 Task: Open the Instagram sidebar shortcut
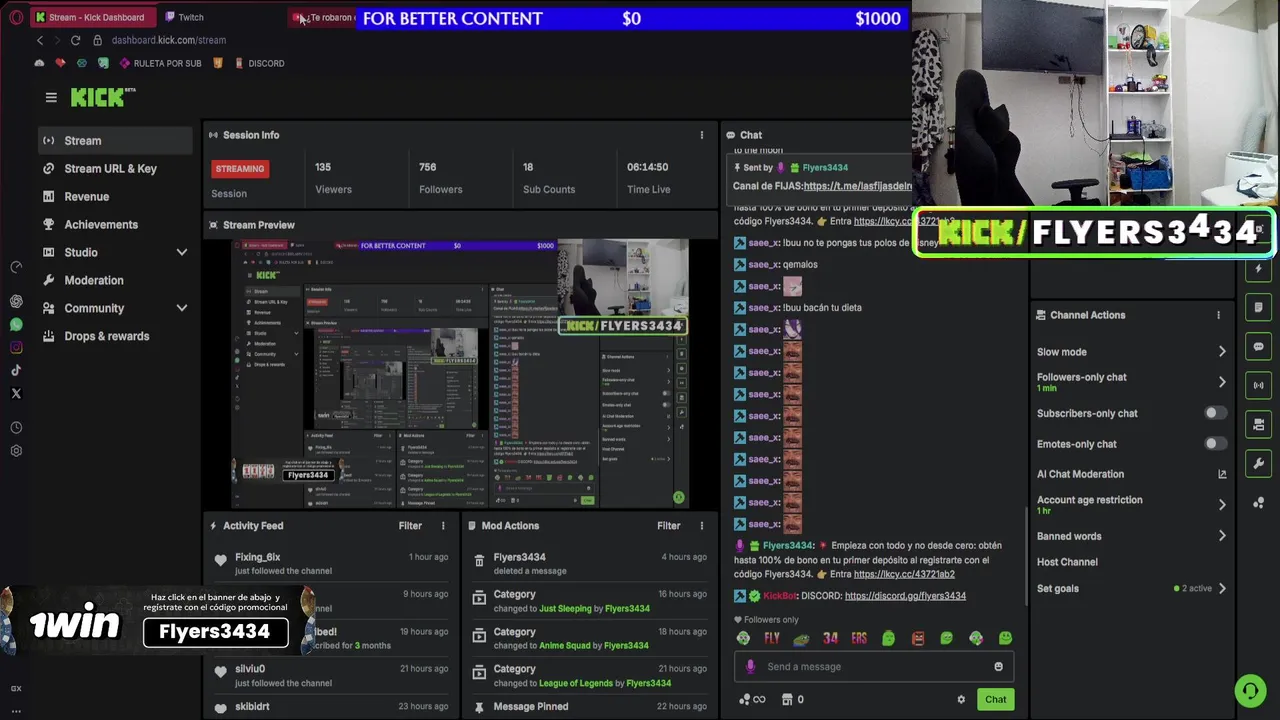pos(16,347)
